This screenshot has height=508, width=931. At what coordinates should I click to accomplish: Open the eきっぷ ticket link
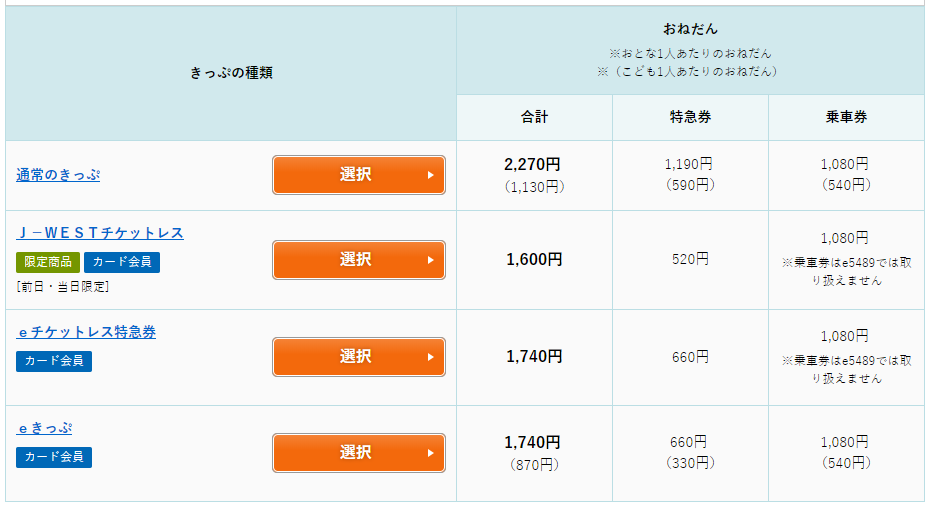point(44,429)
